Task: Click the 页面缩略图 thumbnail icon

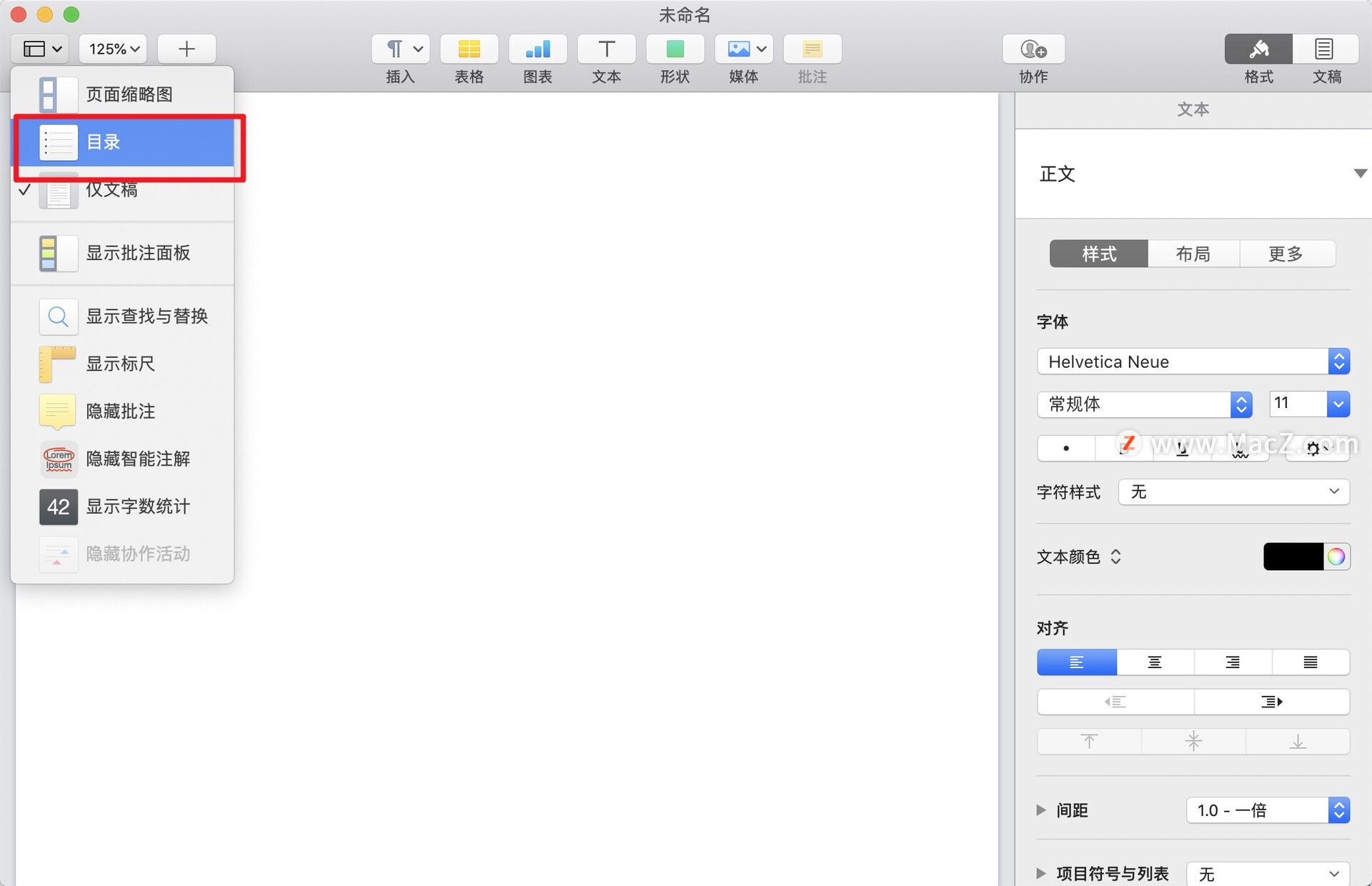Action: point(58,94)
